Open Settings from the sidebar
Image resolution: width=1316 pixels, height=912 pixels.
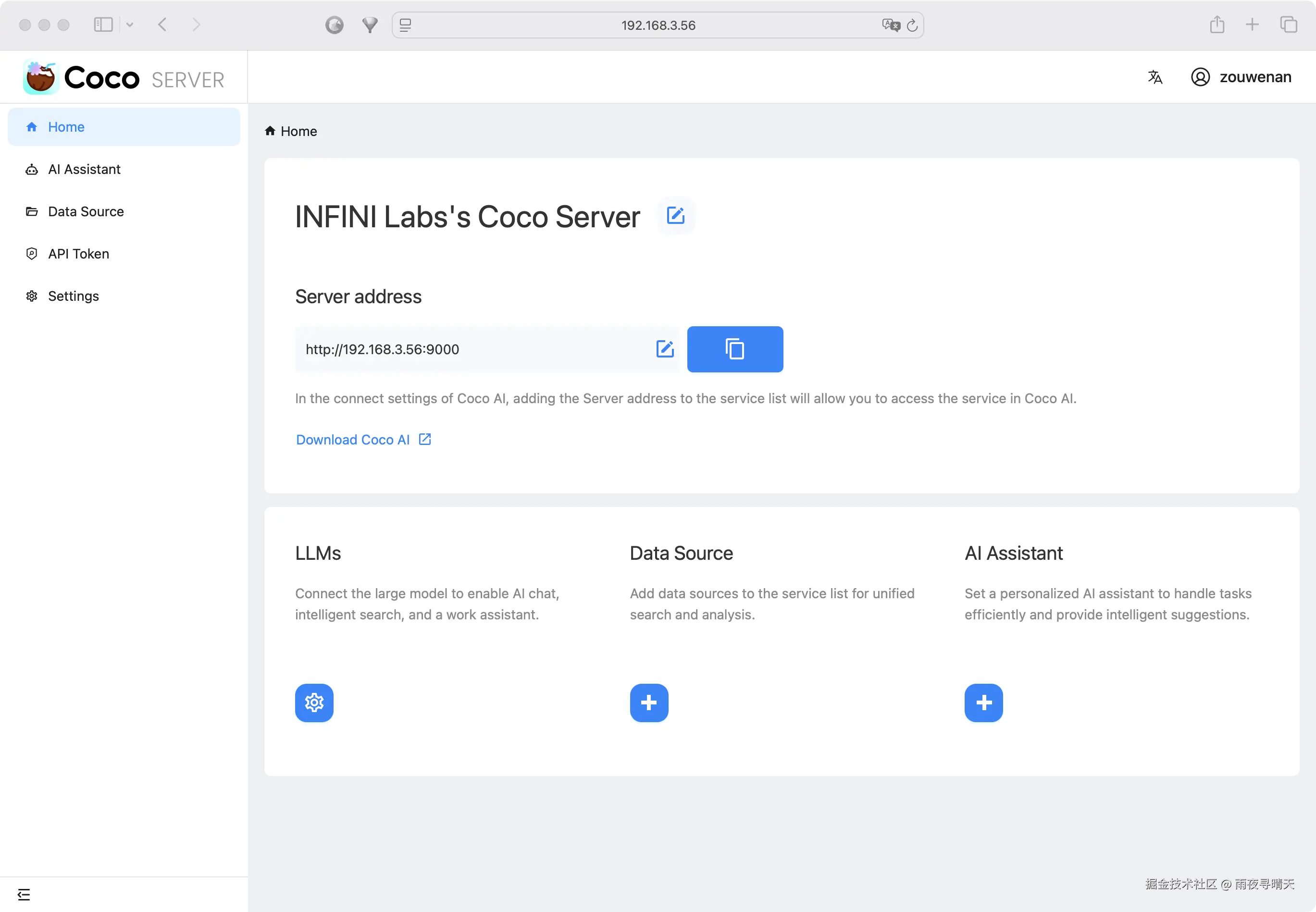73,296
